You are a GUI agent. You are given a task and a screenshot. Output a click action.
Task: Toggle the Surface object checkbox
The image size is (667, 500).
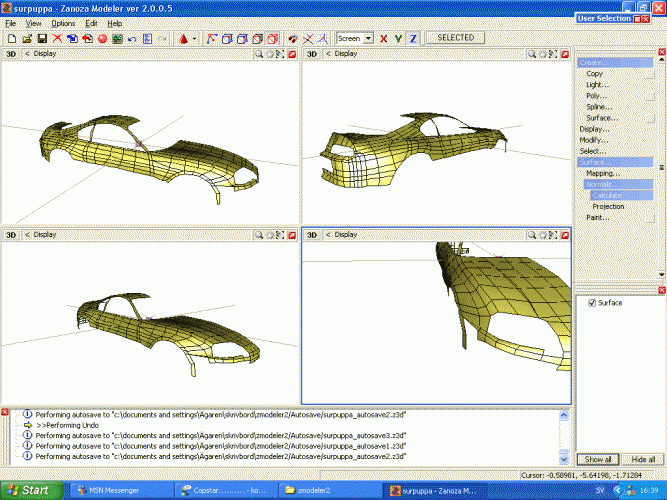593,302
